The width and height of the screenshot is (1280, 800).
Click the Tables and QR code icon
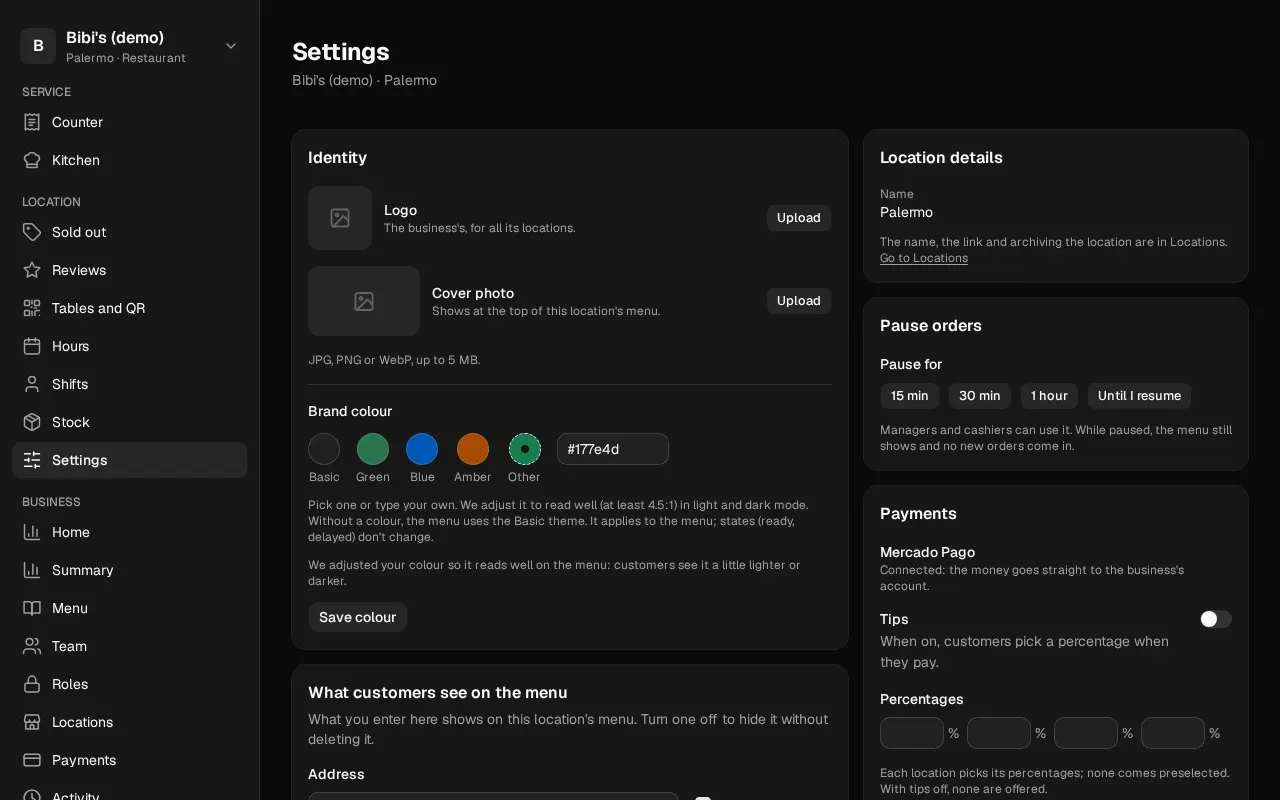[x=32, y=308]
